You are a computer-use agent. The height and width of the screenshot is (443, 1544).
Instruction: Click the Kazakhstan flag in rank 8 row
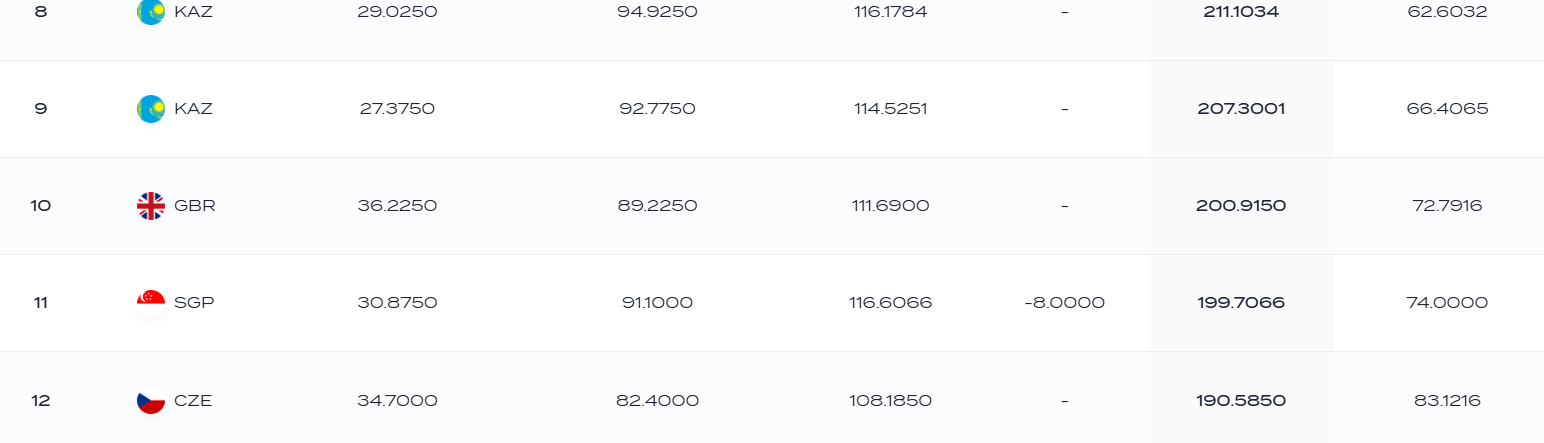(150, 12)
